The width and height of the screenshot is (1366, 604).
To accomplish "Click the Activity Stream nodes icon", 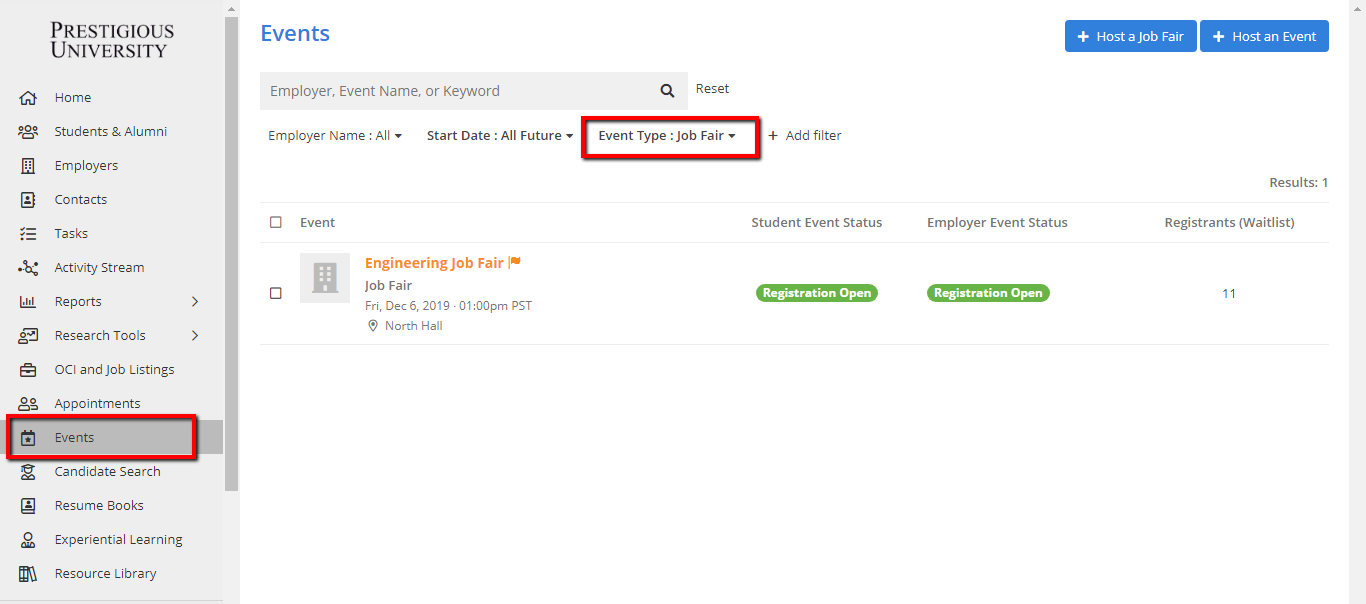I will 28,268.
